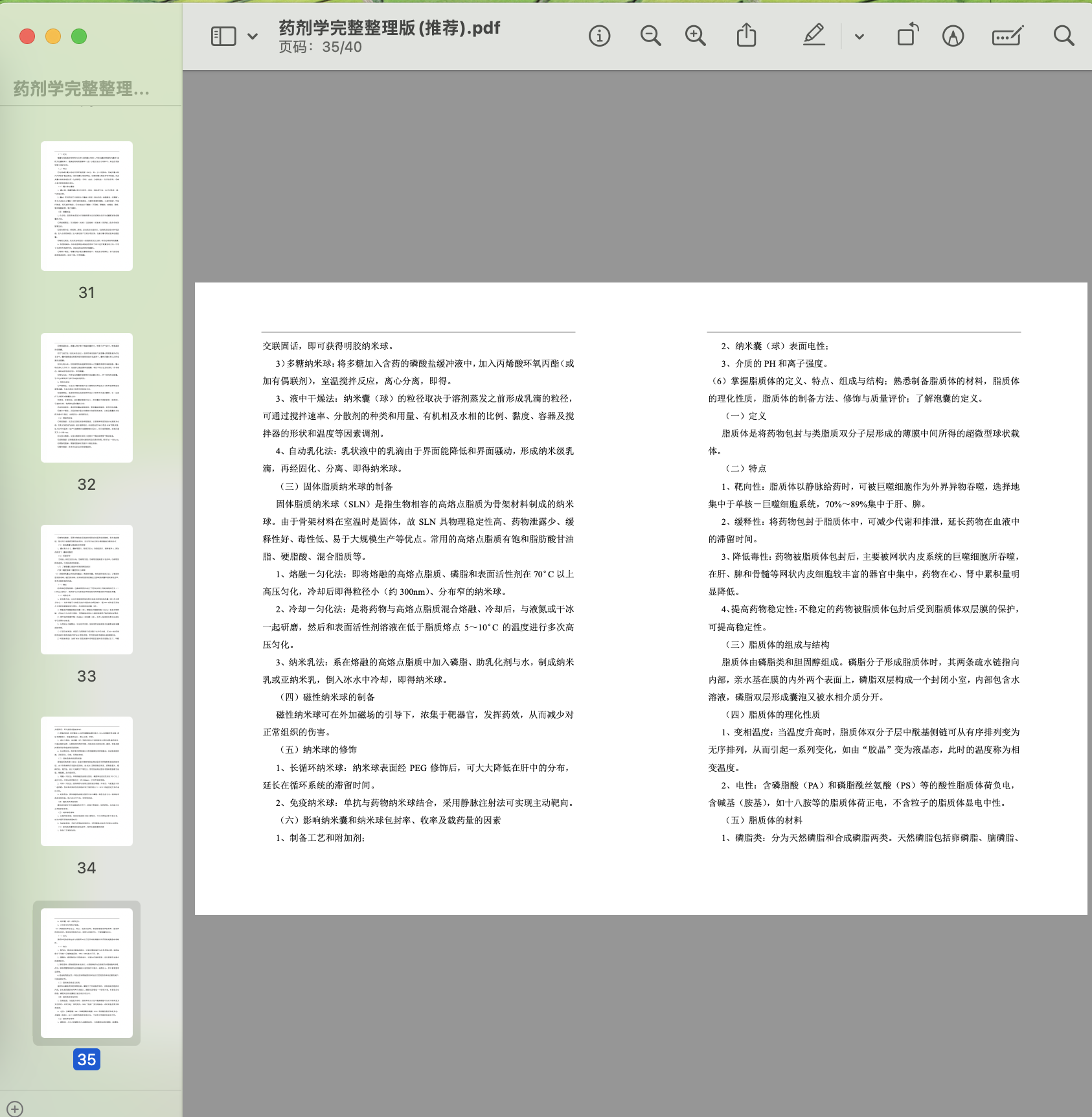Rotate the page with rotate icon
The image size is (1092, 1117).
pos(907,36)
